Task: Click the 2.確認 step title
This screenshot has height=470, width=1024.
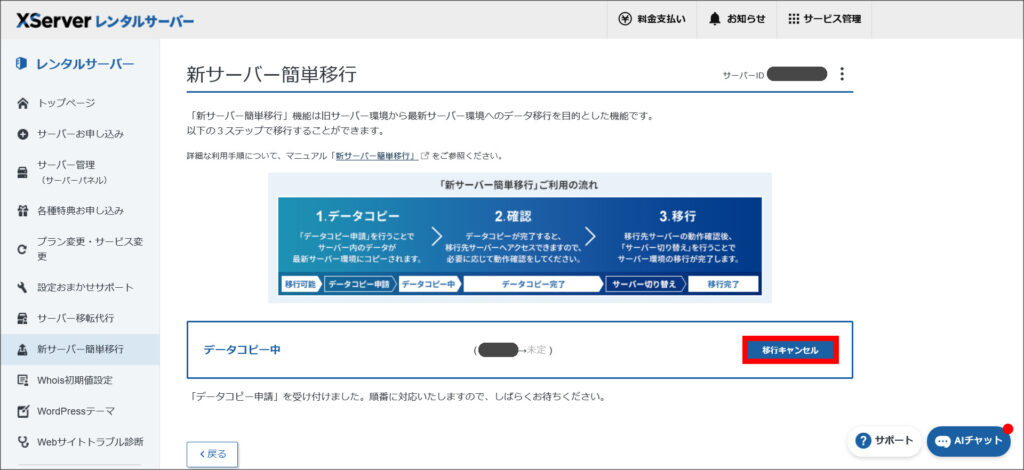Action: click(x=513, y=216)
